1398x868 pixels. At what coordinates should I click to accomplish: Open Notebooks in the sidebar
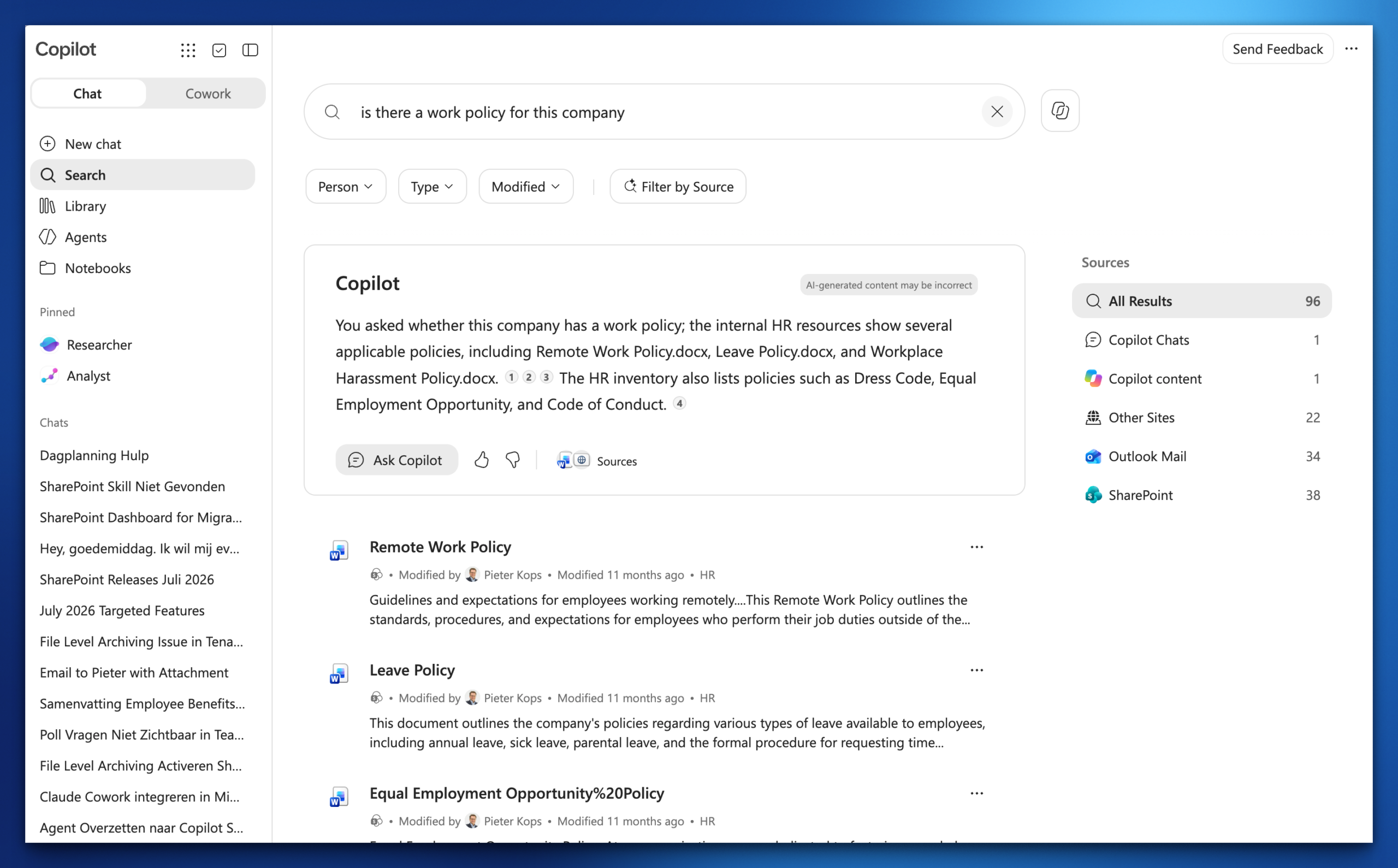[143, 267]
